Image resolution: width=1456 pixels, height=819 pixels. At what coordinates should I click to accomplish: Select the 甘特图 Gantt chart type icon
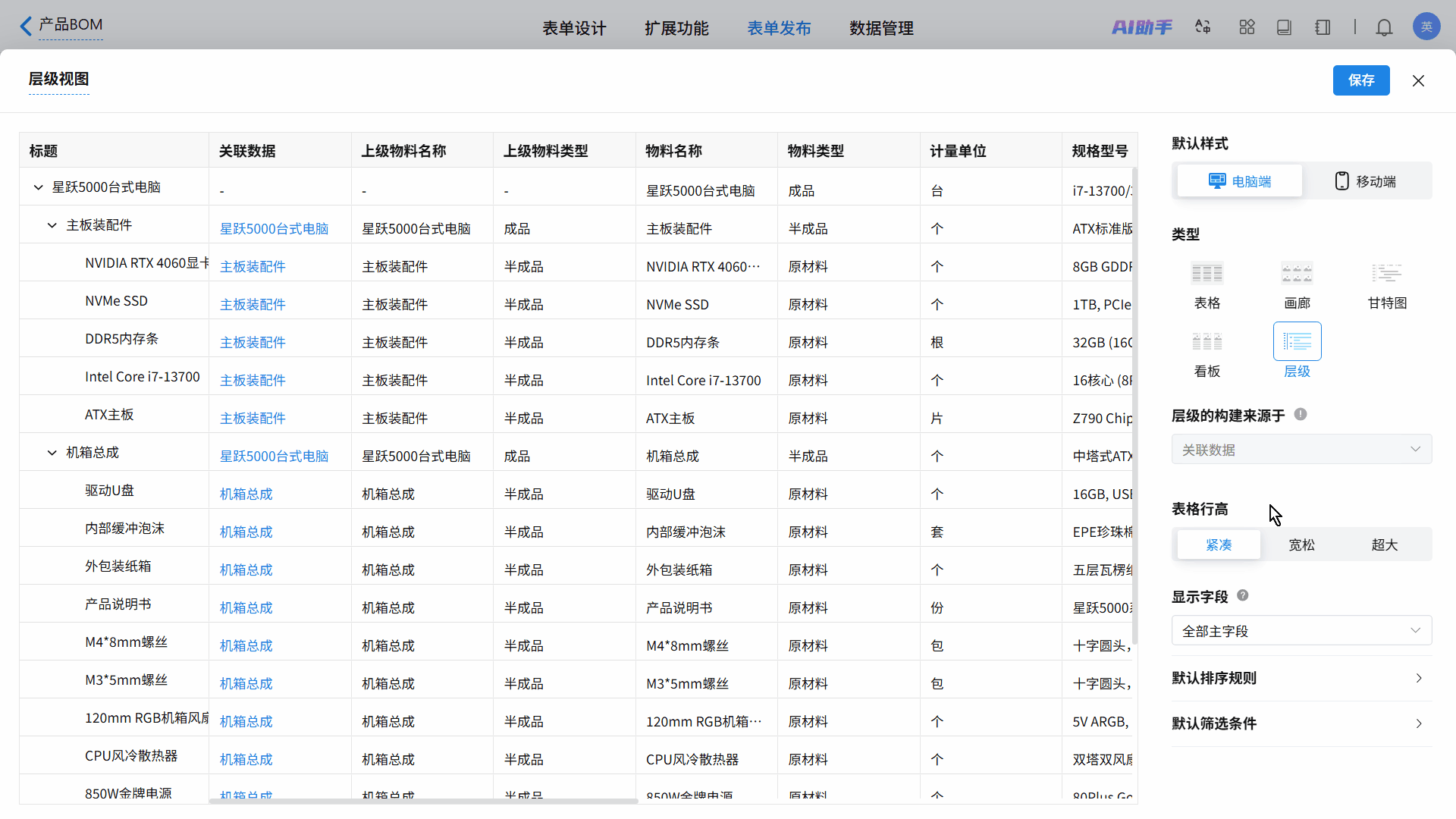pos(1386,274)
